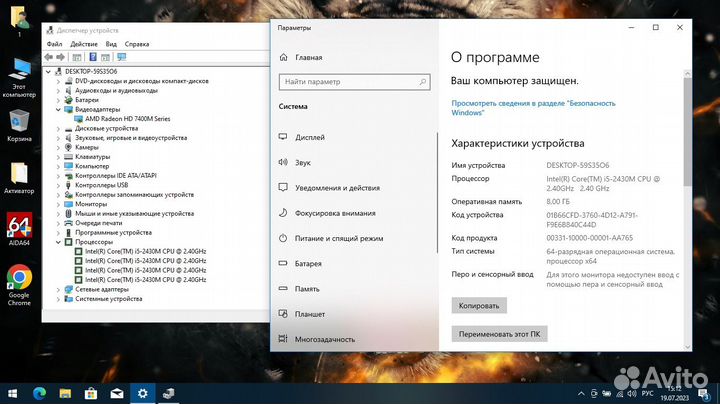Expand Клавиатуры tree node
Screen dimensions: 720x404
coord(58,157)
